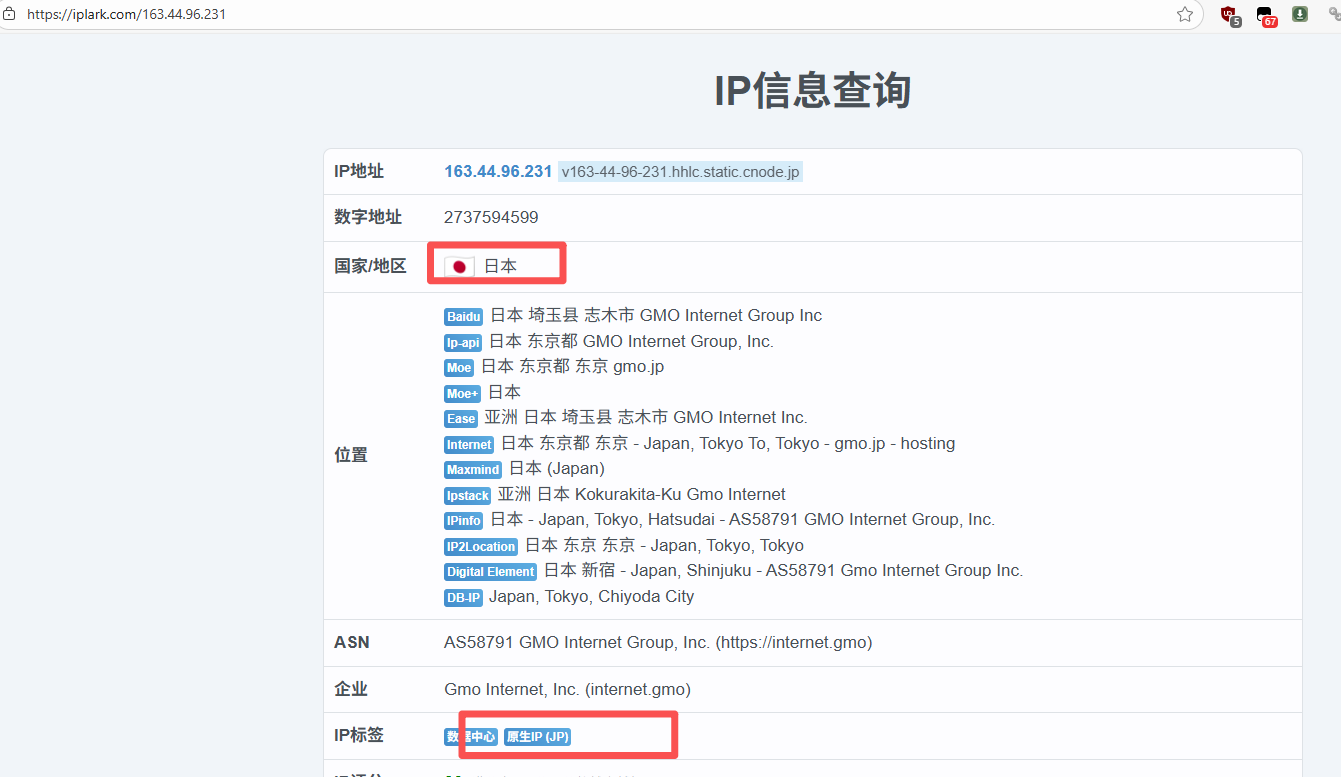This screenshot has height=777, width=1341.
Task: Click the hostname v163-44-96-231.hhlc.static.cnode.jp
Action: tap(680, 172)
